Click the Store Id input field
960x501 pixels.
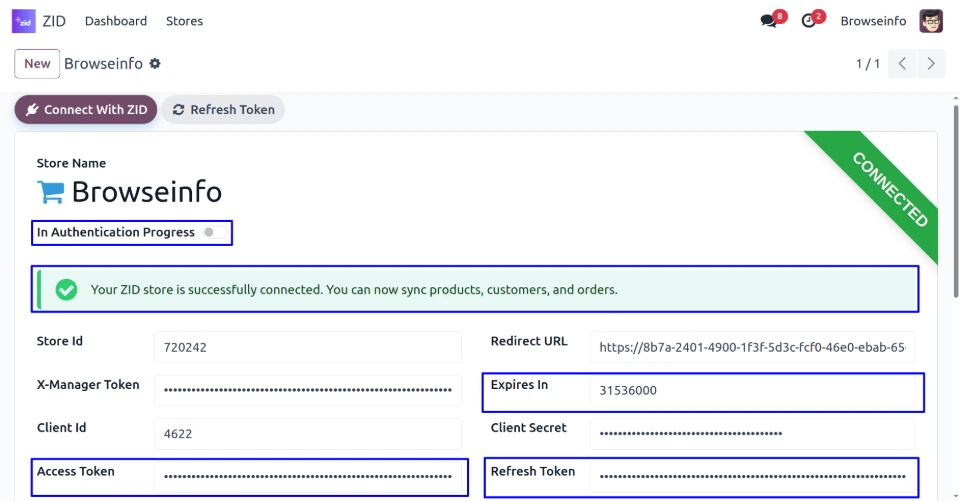tap(308, 348)
